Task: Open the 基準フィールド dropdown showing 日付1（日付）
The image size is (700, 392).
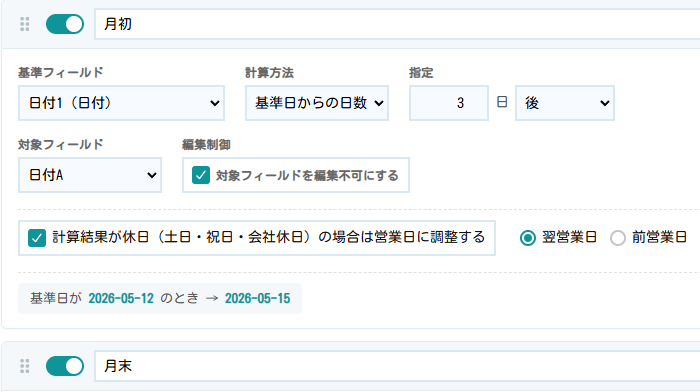Action: point(121,103)
